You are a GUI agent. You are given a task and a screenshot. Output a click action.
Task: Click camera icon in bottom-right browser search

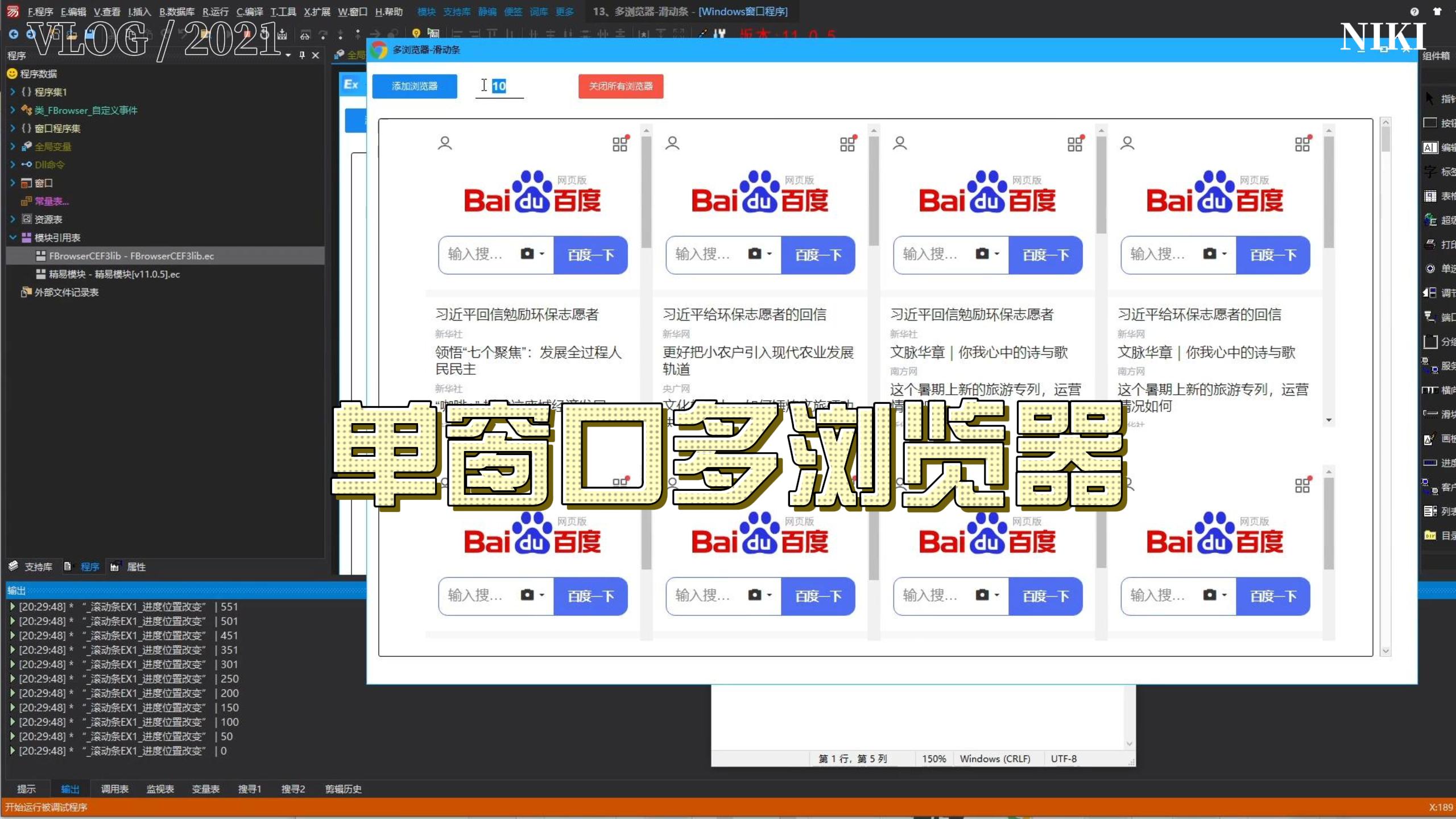coord(1209,595)
